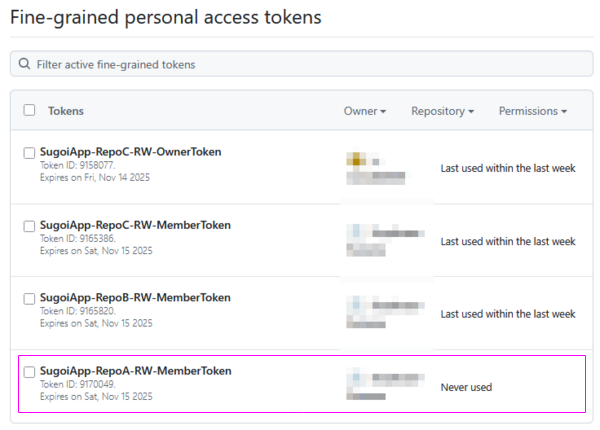Open the SugoiApp-RepoB-RW-MemberToken token link
Viewport: 600px width, 430px height.
134,298
